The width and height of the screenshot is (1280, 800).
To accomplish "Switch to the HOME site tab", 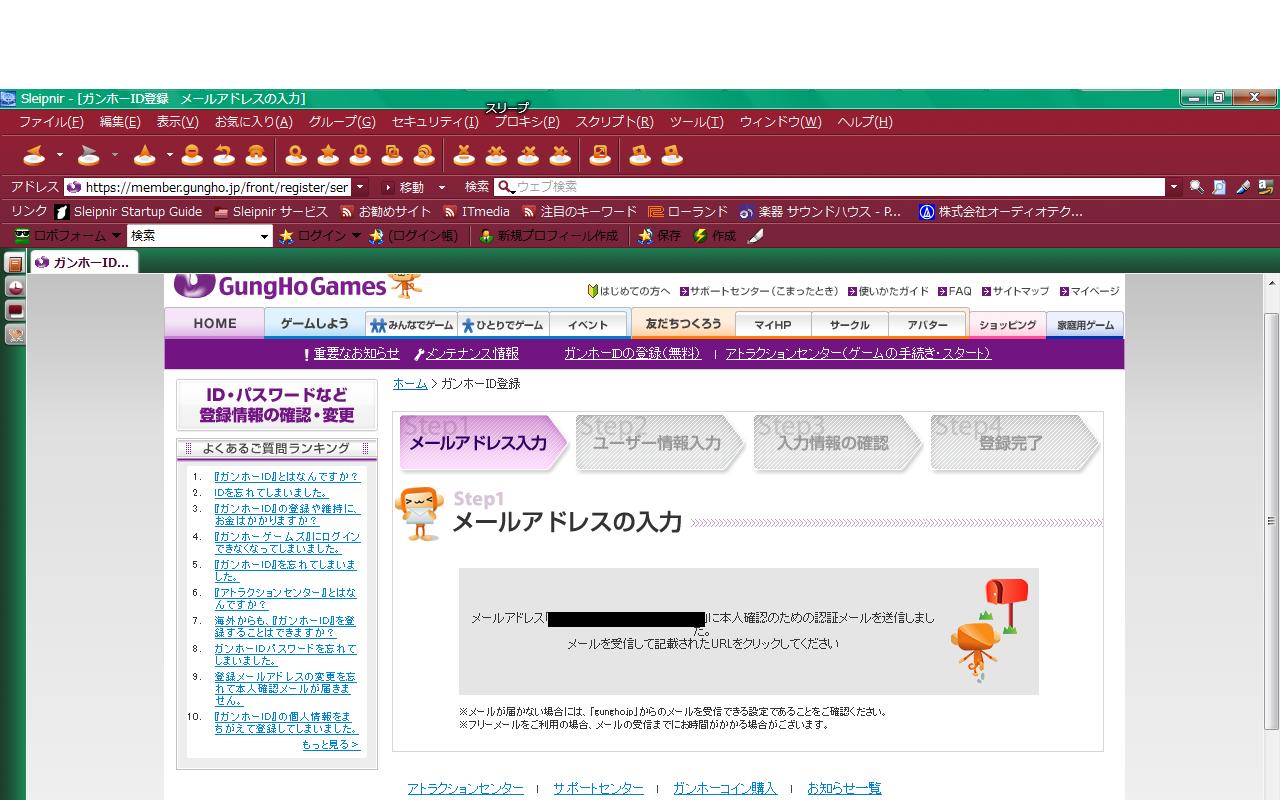I will 215,323.
